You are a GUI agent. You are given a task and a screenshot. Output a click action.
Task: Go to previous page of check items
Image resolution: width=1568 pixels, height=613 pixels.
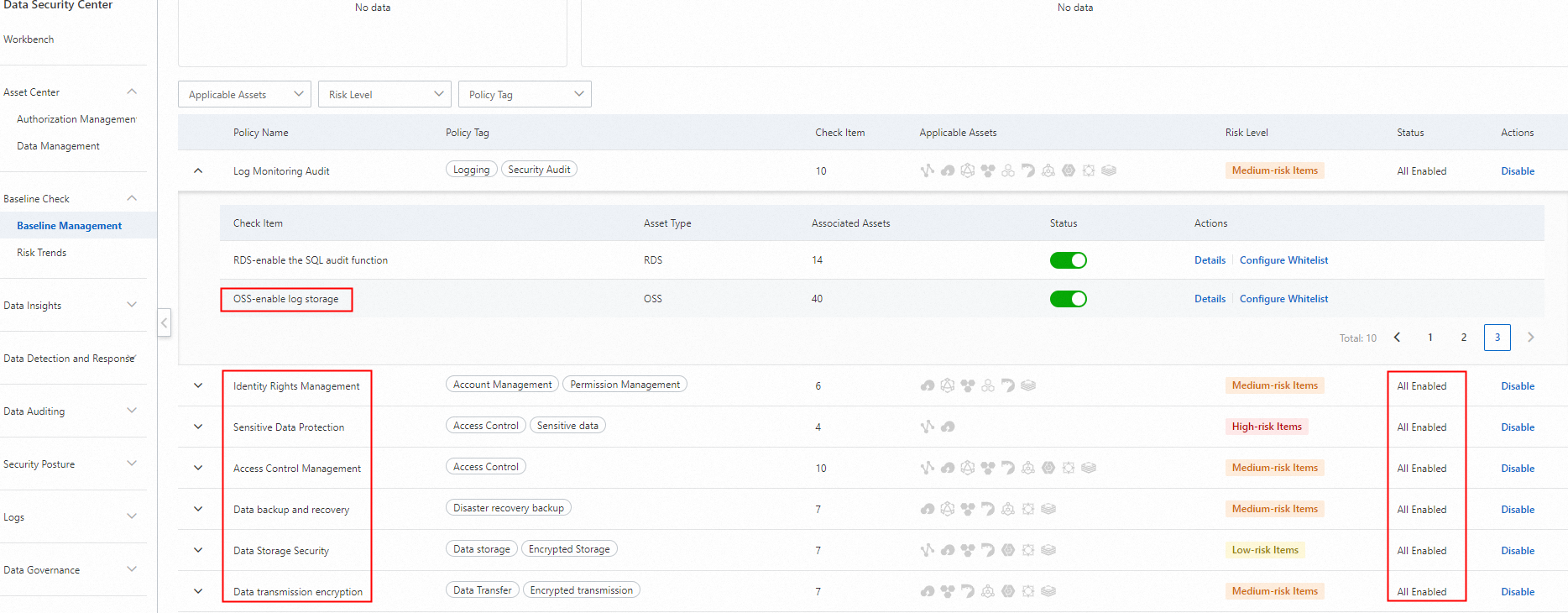(x=1397, y=338)
